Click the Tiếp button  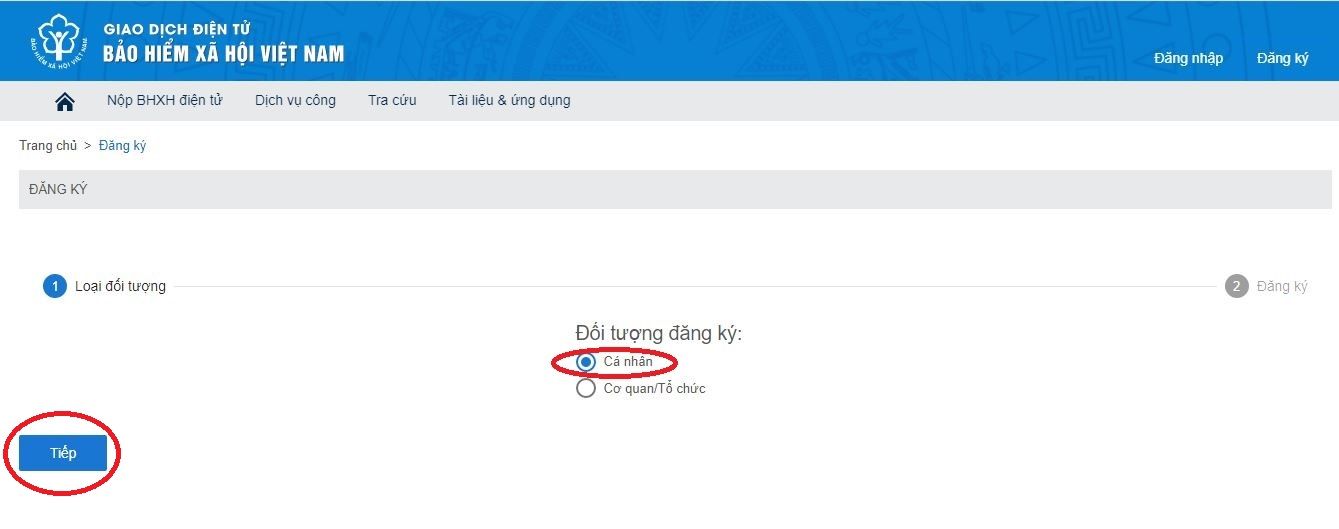[63, 453]
